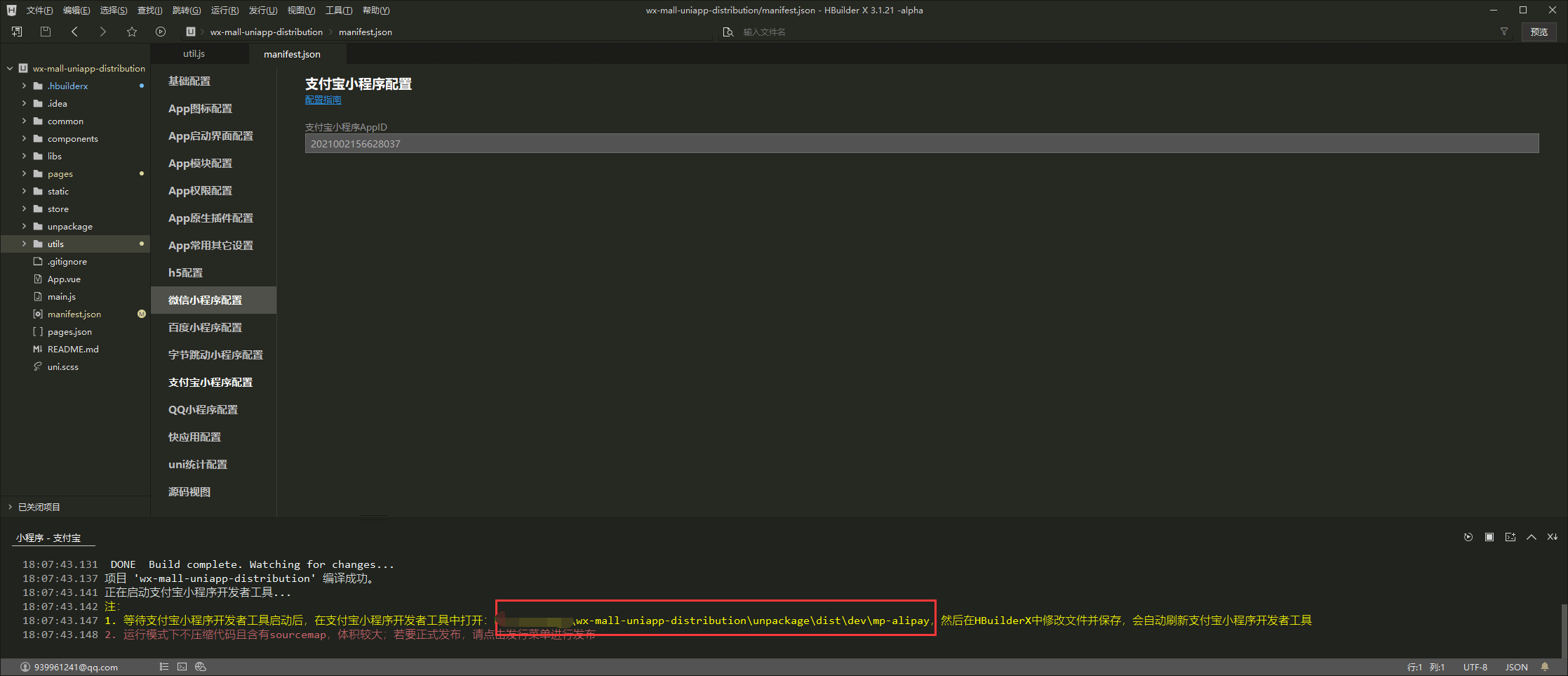
Task: Click the cloud web icon in status bar
Action: (201, 667)
